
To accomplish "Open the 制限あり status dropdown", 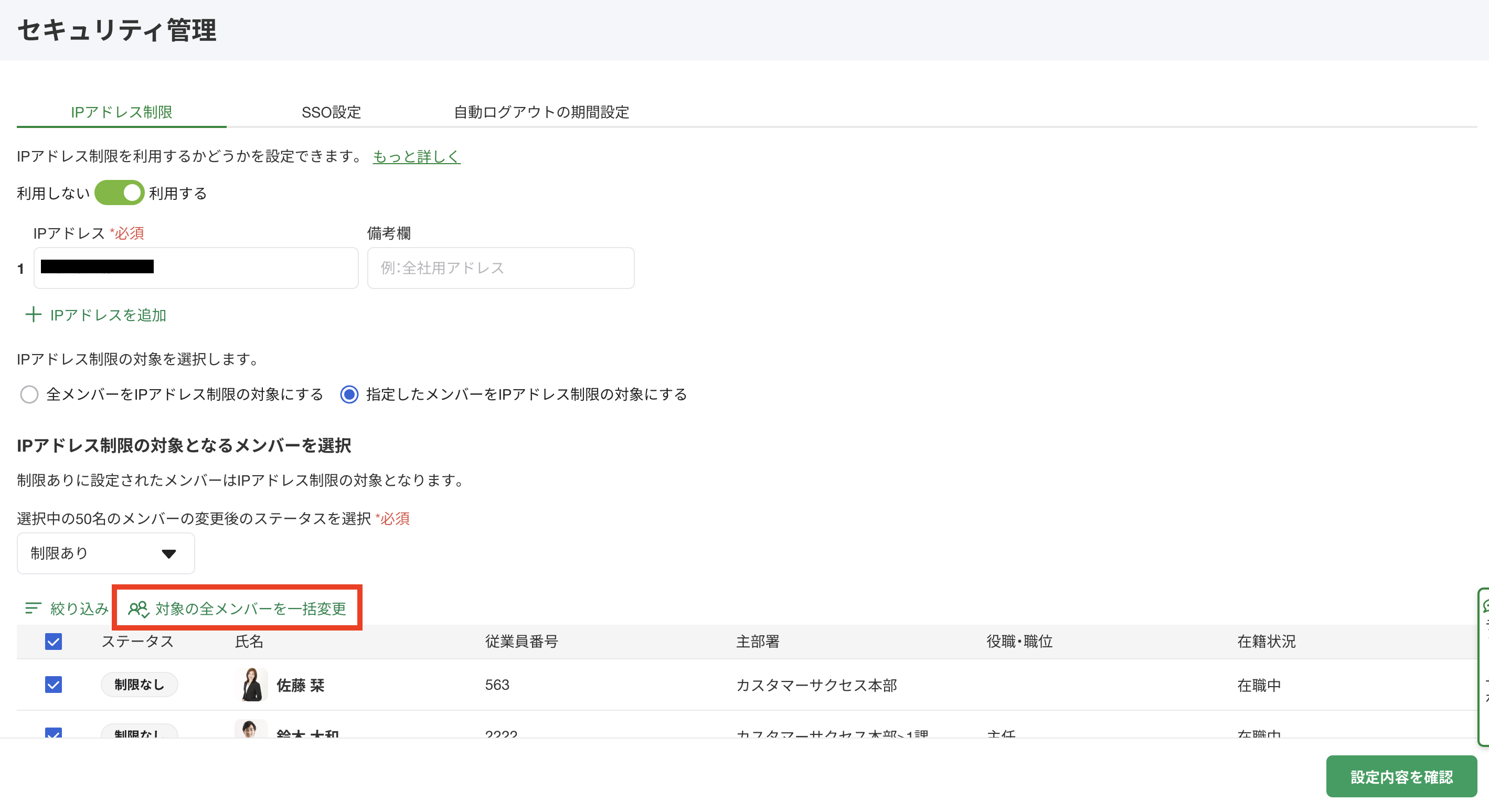I will click(x=105, y=553).
